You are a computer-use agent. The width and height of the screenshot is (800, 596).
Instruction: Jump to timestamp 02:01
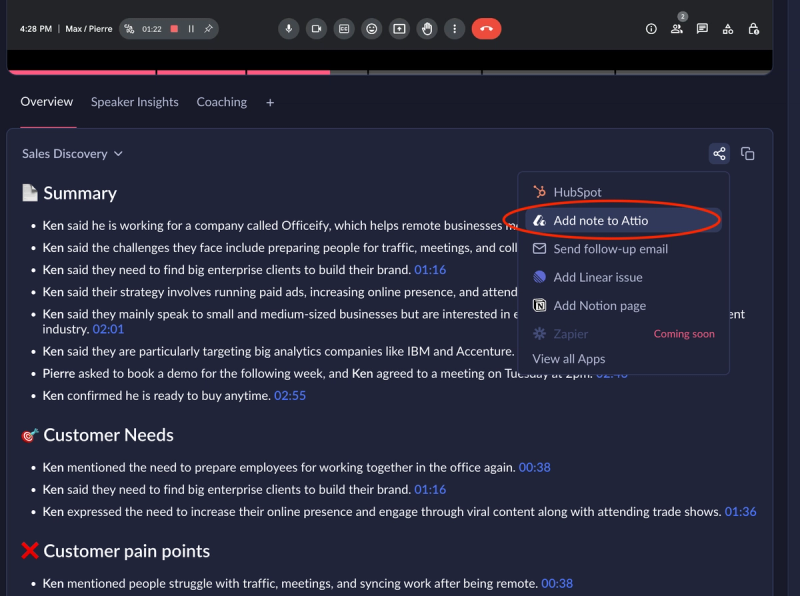point(108,329)
